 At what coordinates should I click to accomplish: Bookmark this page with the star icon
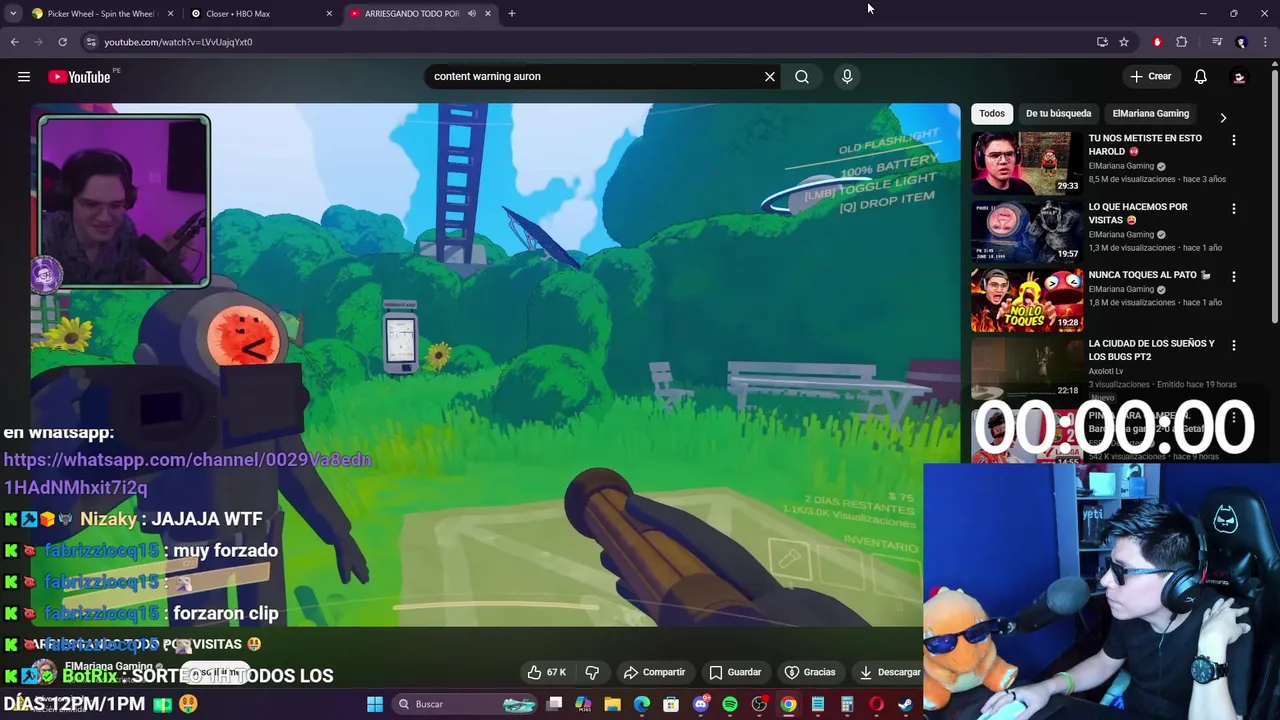(1124, 42)
